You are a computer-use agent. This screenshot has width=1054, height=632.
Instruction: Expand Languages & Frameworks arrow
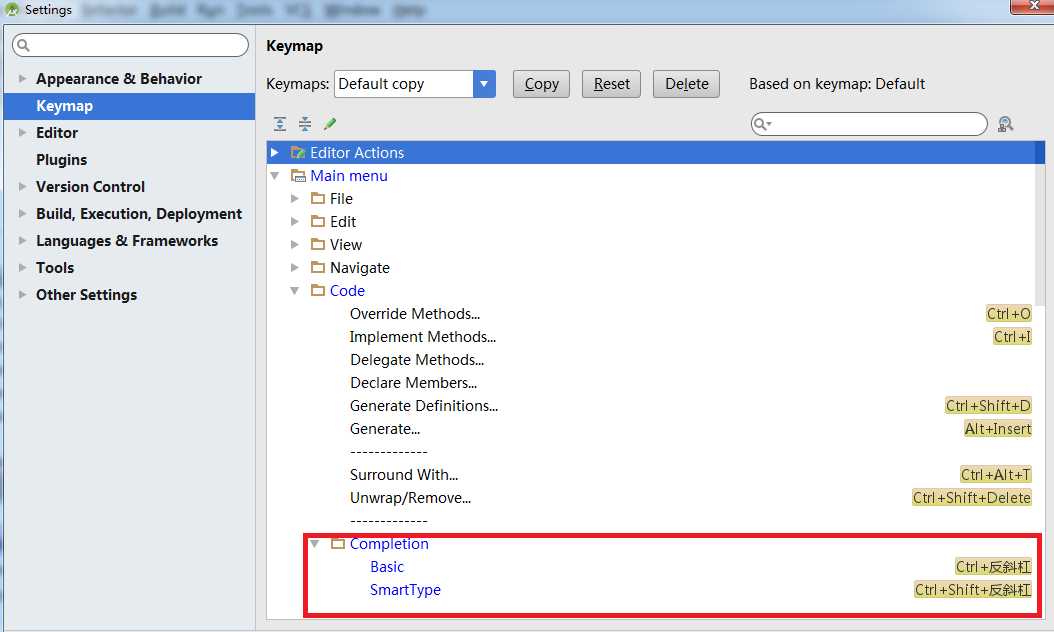coord(22,241)
